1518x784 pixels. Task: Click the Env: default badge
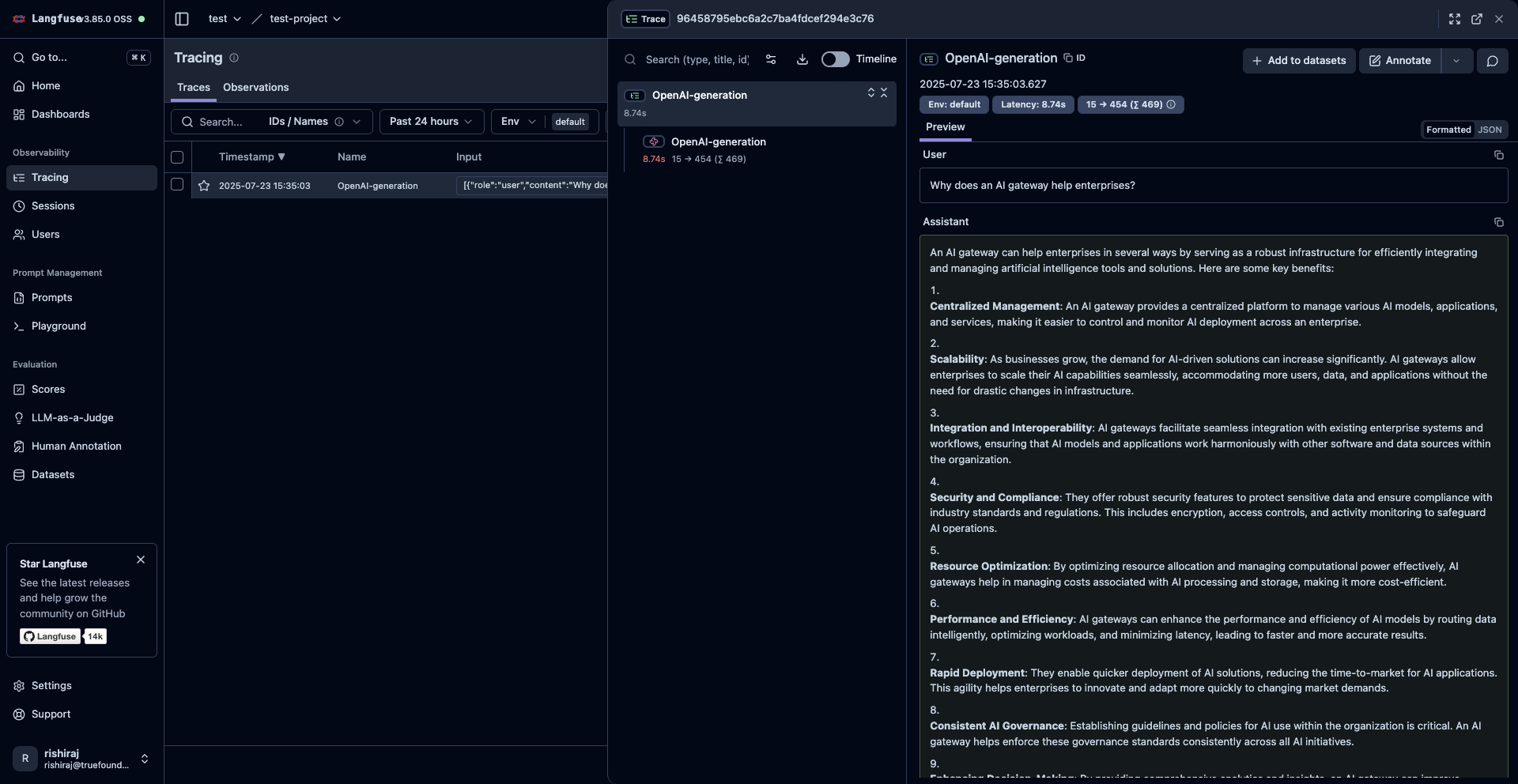click(954, 104)
